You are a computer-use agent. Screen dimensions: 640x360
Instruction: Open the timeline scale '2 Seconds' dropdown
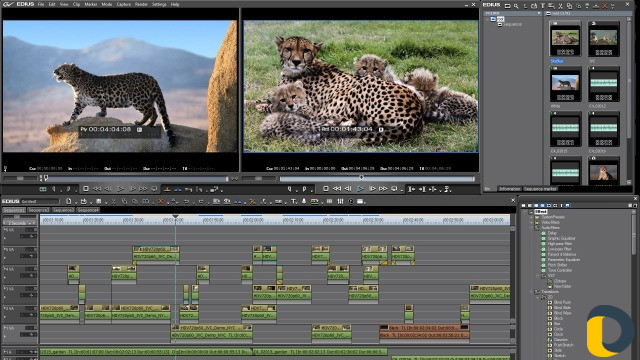pos(20,223)
